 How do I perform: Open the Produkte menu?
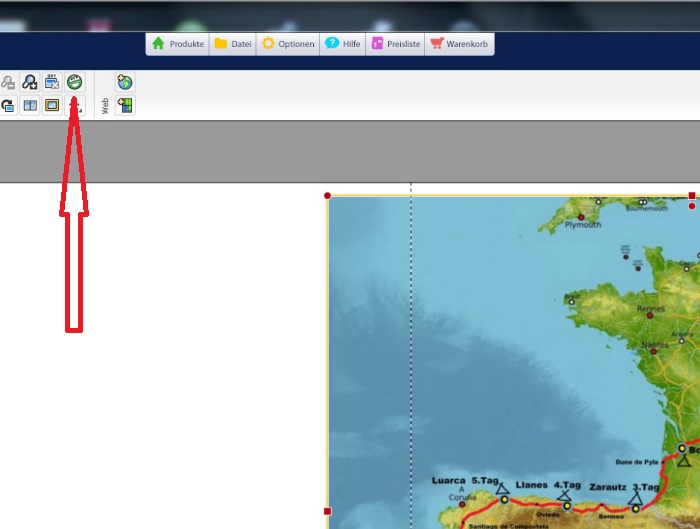pos(178,44)
